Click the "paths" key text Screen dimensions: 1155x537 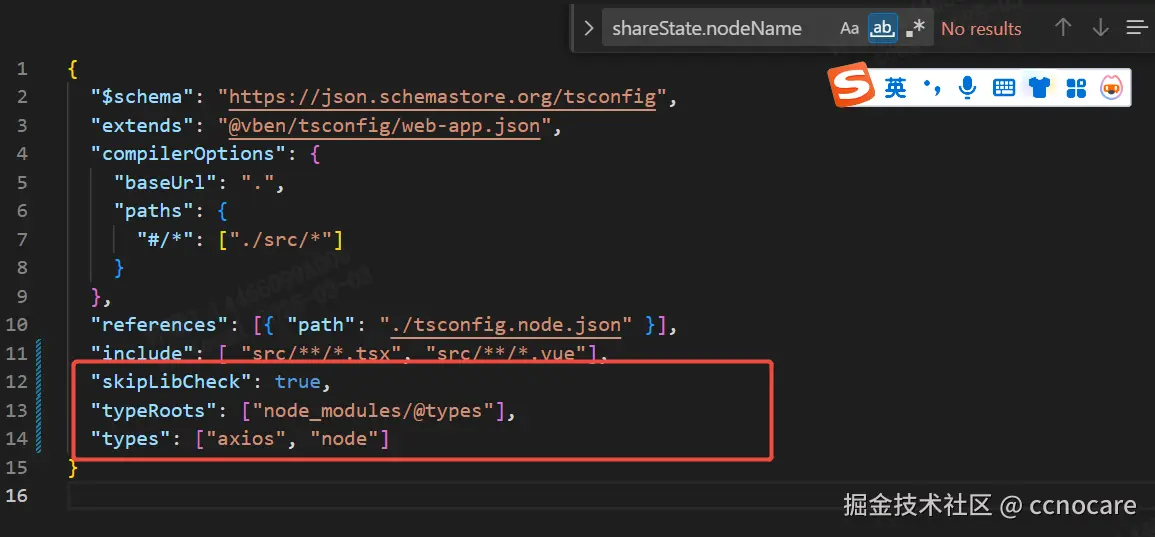(154, 211)
